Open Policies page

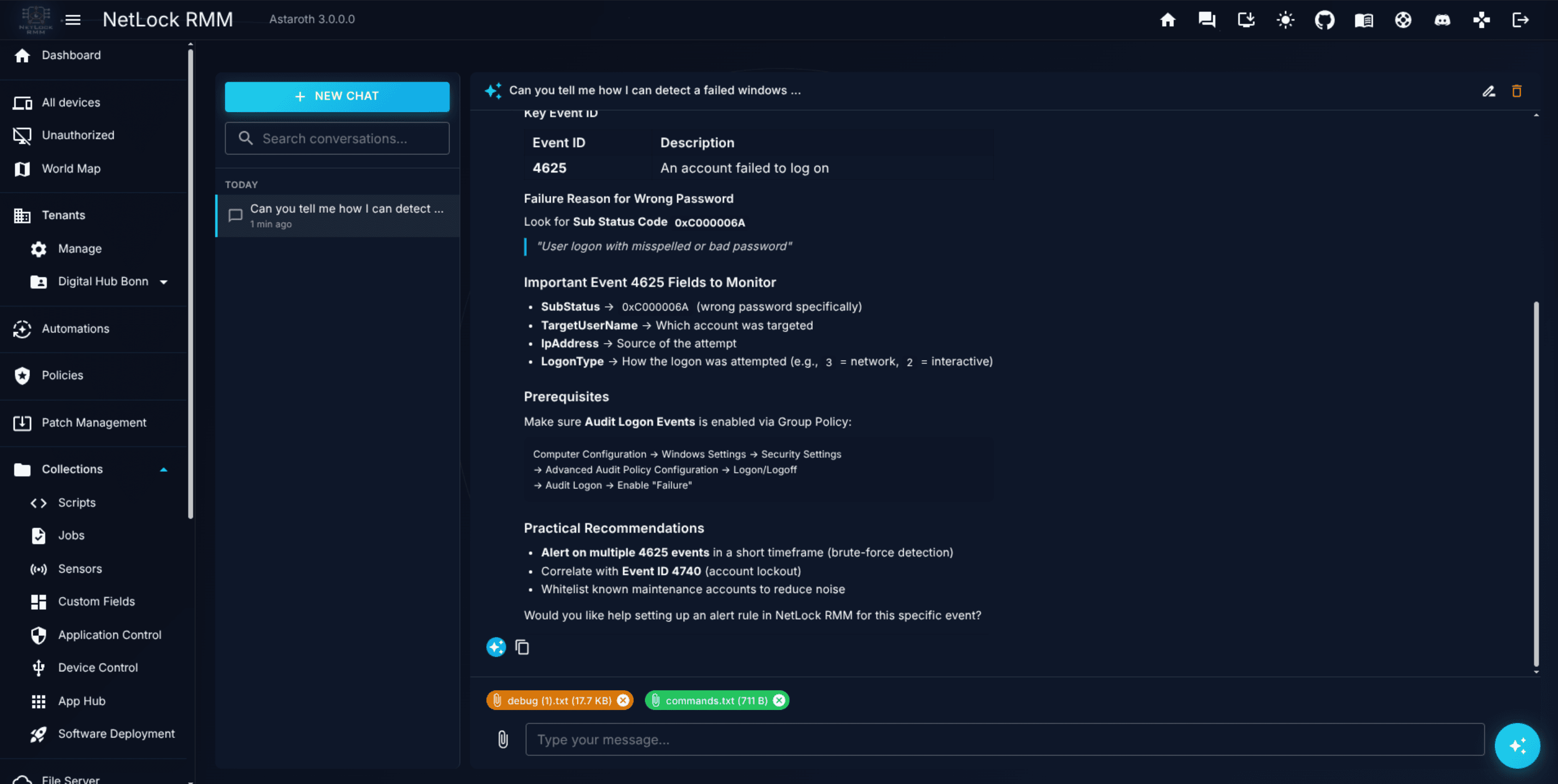click(x=62, y=375)
